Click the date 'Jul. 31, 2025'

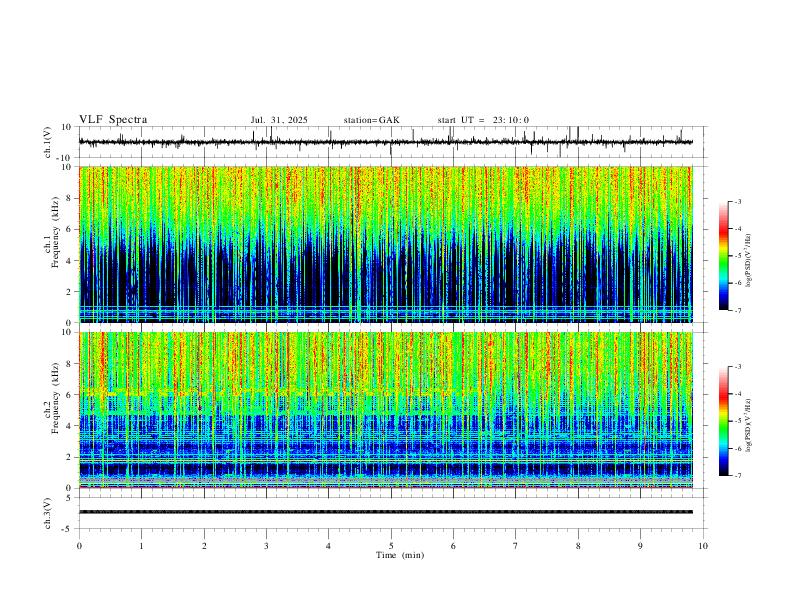tap(279, 120)
